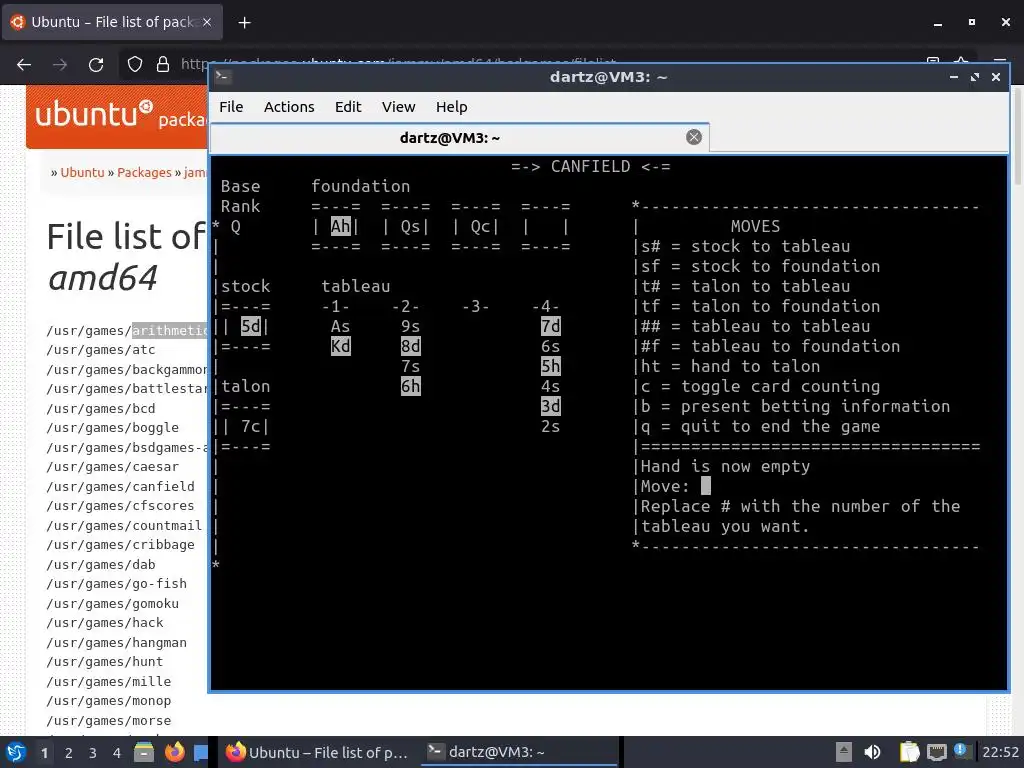Image resolution: width=1024 pixels, height=768 pixels.
Task: Click the 2s card in tableau 4
Action: pyautogui.click(x=550, y=426)
